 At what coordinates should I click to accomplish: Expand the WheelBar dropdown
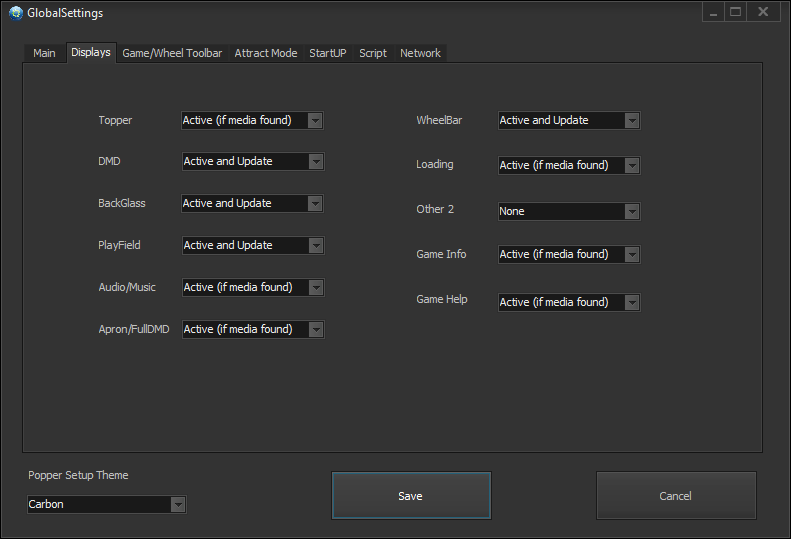point(569,121)
